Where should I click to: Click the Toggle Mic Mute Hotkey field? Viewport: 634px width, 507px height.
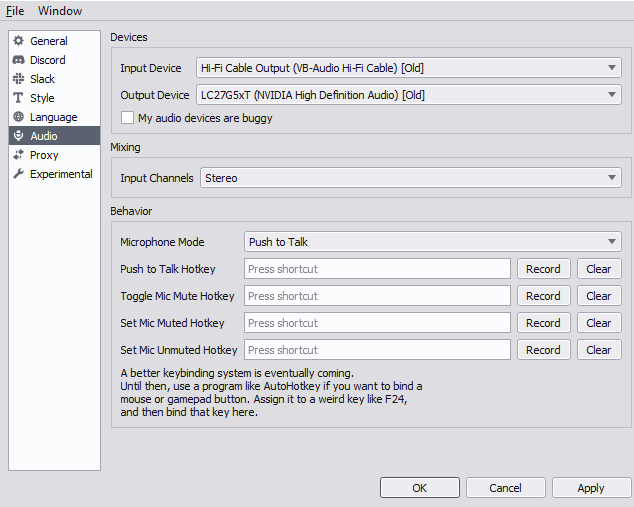point(377,296)
